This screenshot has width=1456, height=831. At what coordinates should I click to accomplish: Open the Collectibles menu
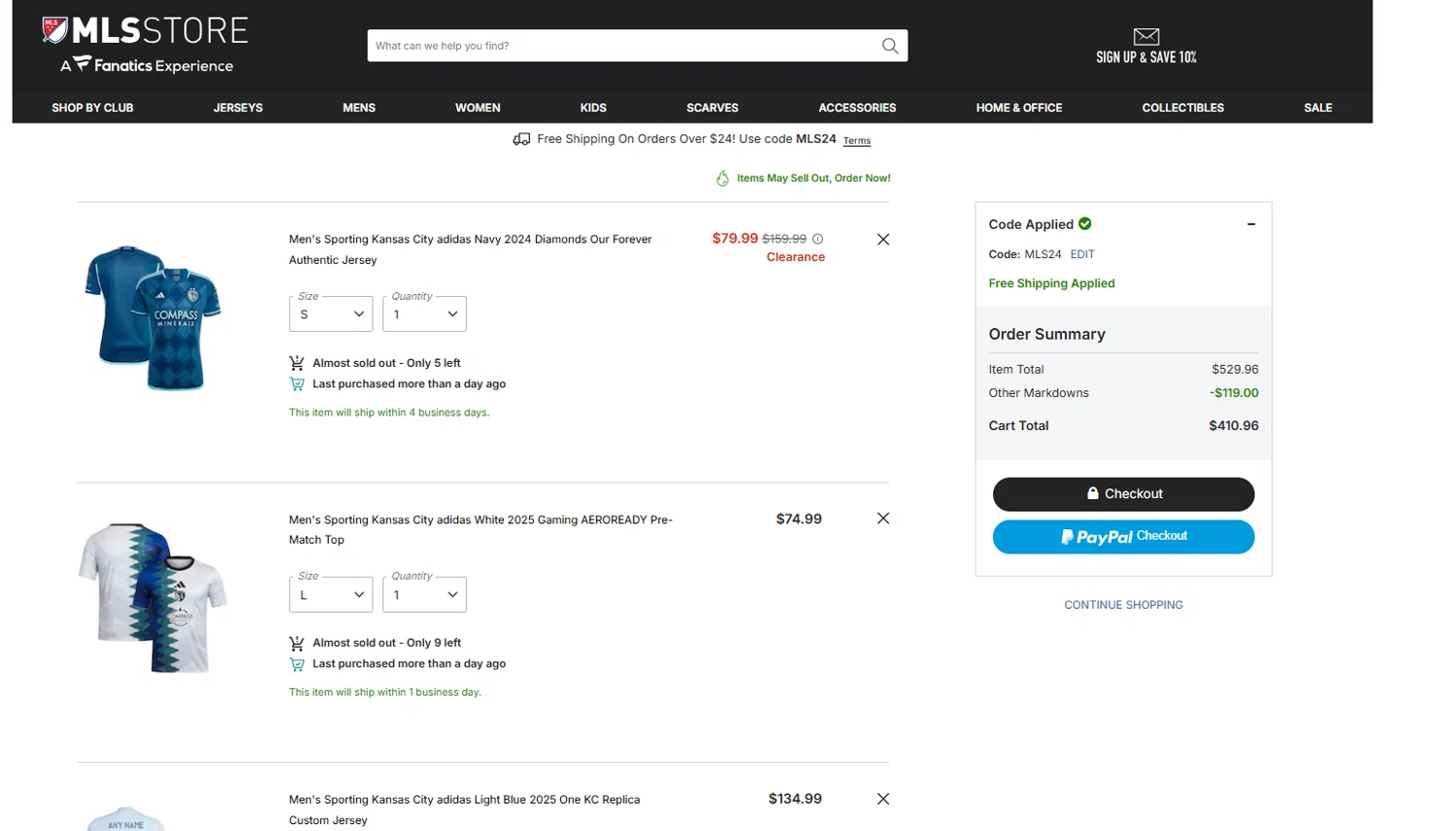click(1182, 108)
